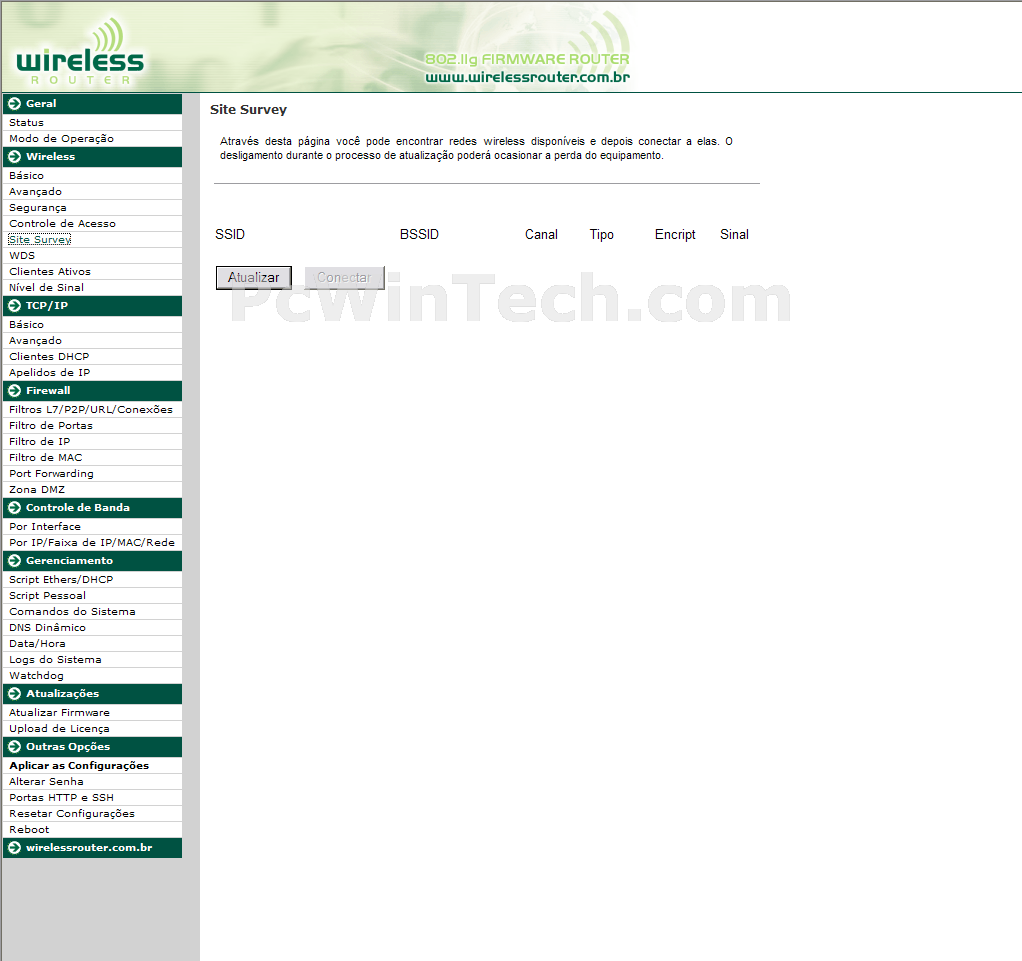Click the arrow icon beside Atualizações

tap(14, 694)
